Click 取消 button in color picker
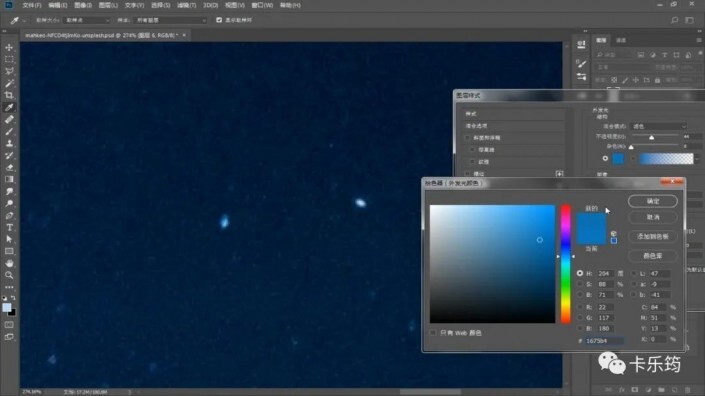This screenshot has height=396, width=705. tap(653, 218)
